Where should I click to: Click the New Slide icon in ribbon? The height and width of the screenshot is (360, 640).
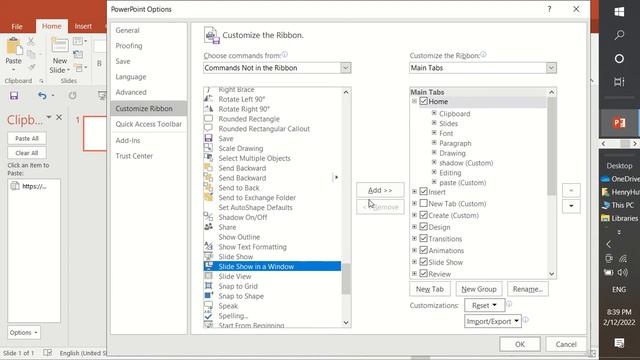(60, 46)
